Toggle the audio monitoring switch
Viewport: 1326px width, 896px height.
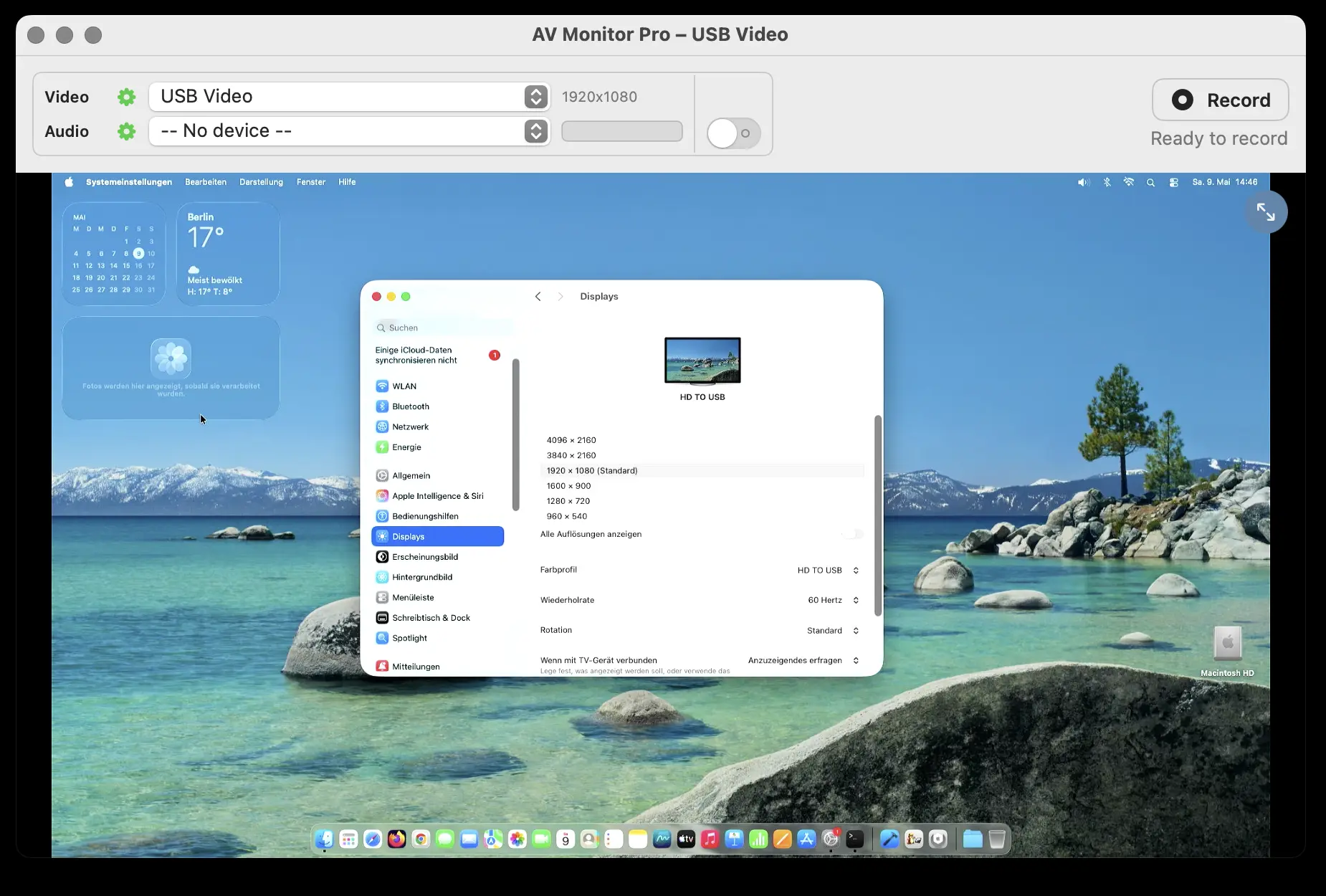(733, 133)
